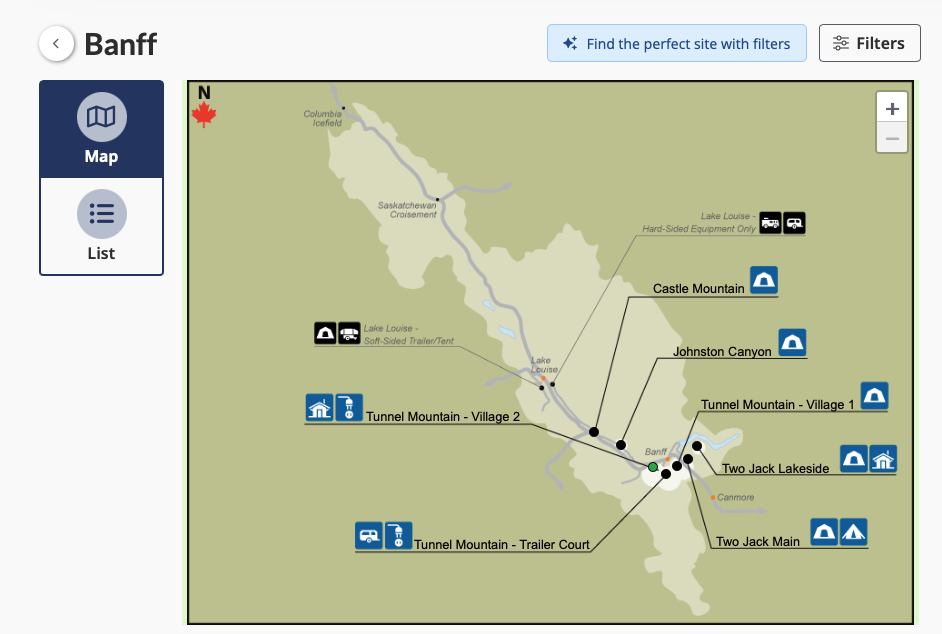The image size is (942, 634).
Task: Click tent icon next to Tunnel Mountain Village 1
Action: (x=875, y=396)
